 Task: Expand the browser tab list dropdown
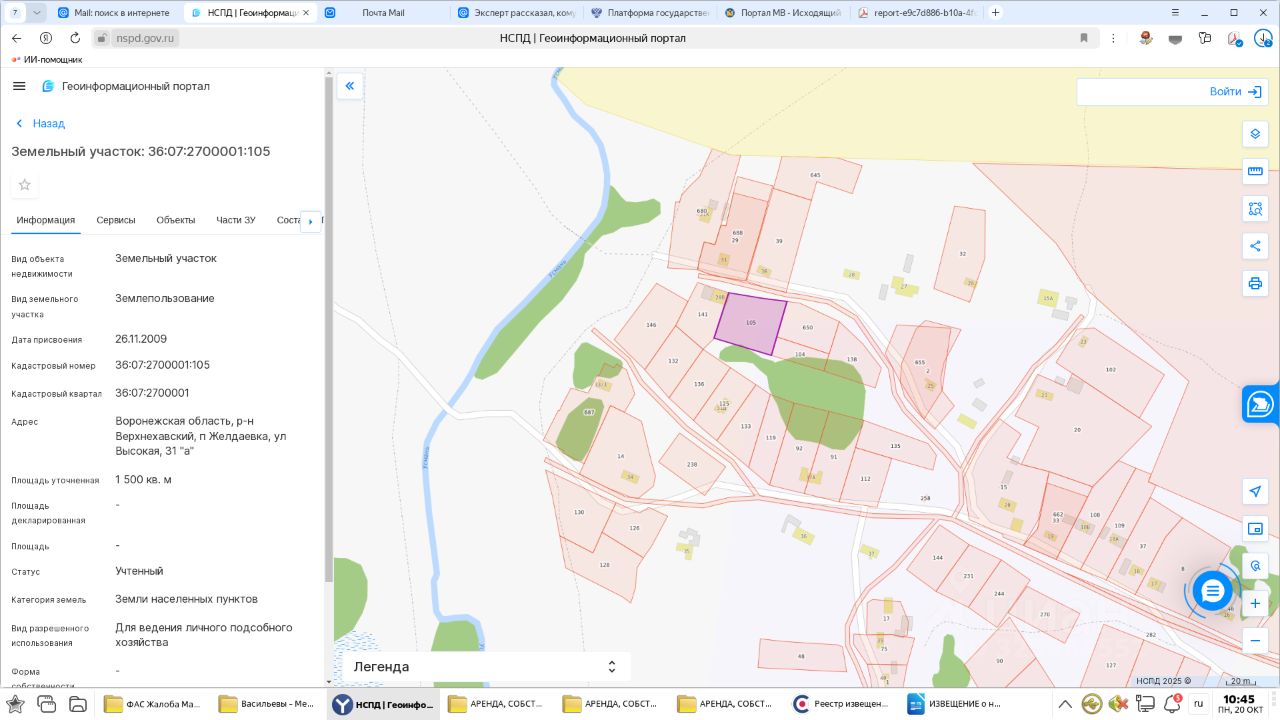tap(37, 13)
